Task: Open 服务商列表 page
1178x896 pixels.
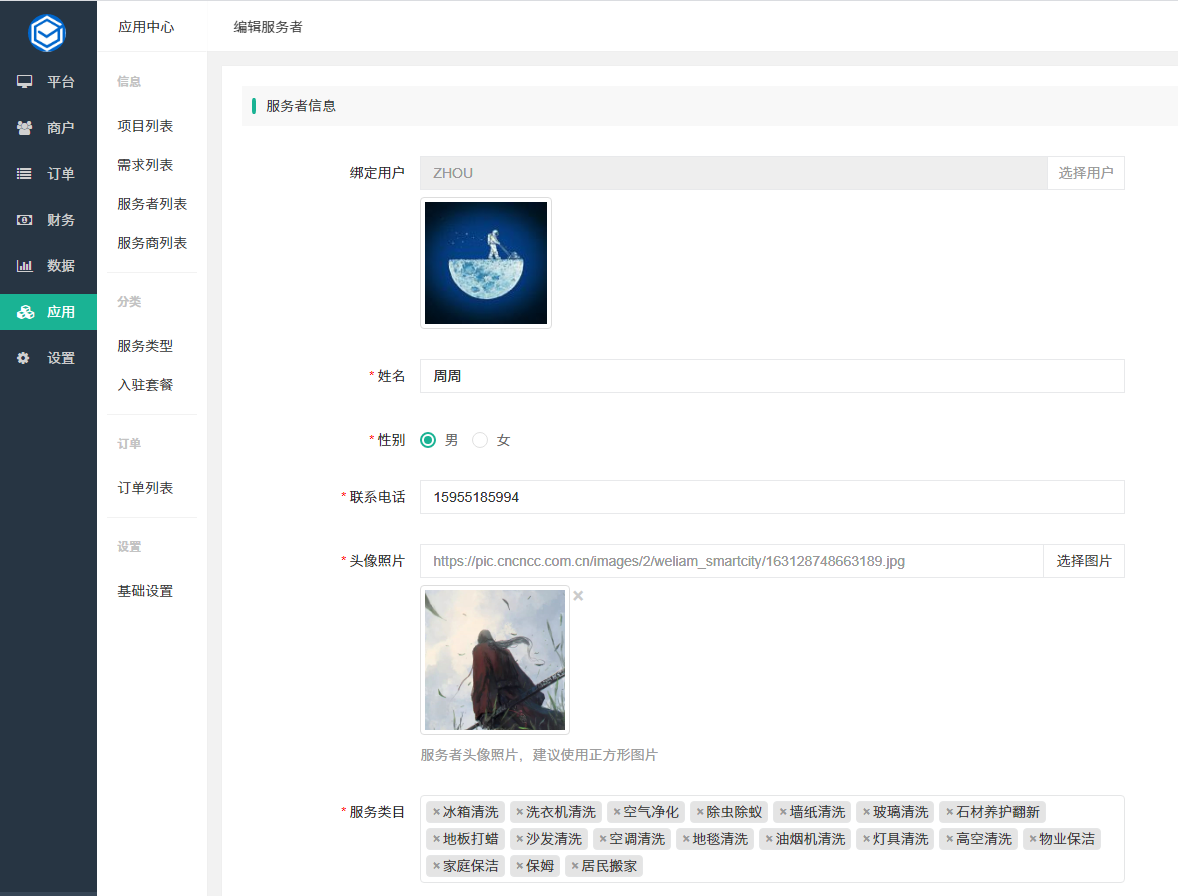Action: 152,243
